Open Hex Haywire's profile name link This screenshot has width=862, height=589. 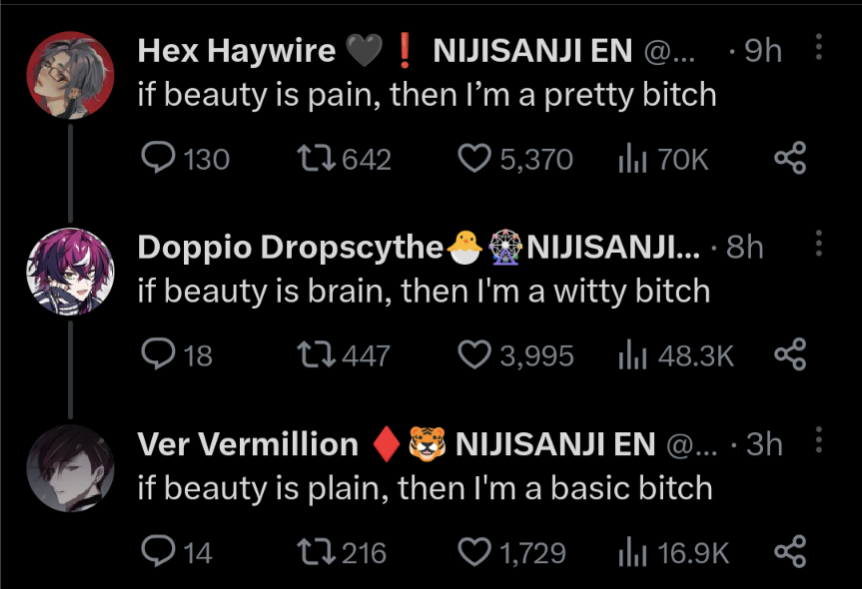click(x=236, y=51)
